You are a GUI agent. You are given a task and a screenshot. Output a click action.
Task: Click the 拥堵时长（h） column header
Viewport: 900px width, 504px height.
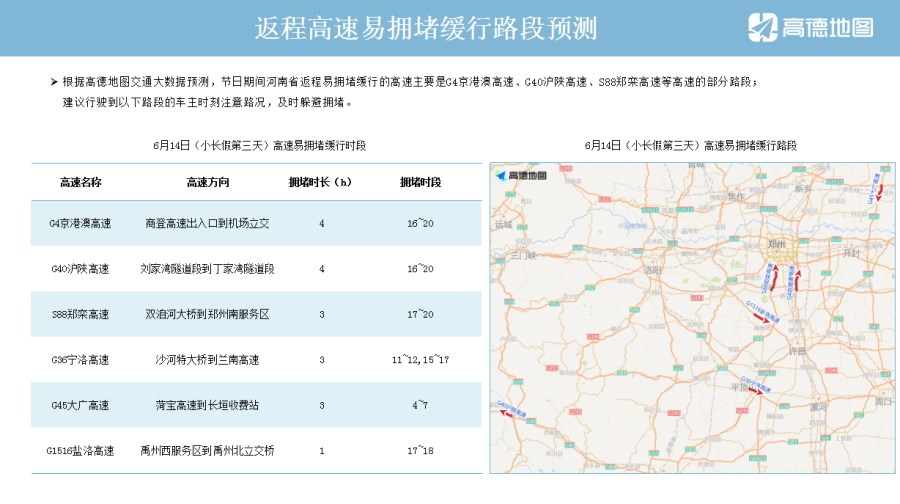point(320,182)
